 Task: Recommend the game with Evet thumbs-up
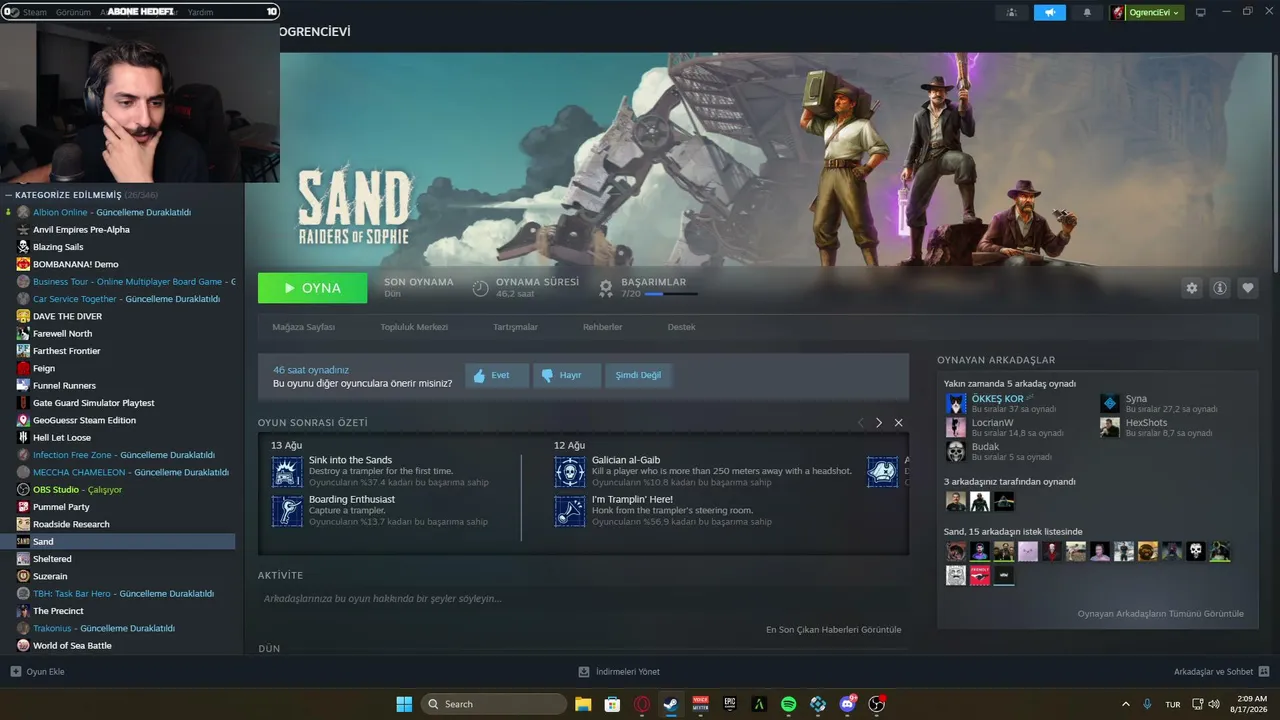click(x=497, y=376)
